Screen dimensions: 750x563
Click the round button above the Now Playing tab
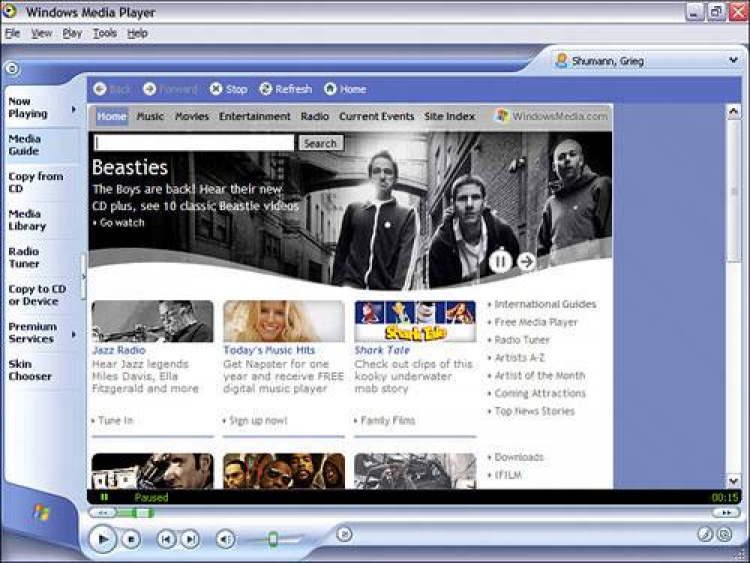pyautogui.click(x=12, y=69)
